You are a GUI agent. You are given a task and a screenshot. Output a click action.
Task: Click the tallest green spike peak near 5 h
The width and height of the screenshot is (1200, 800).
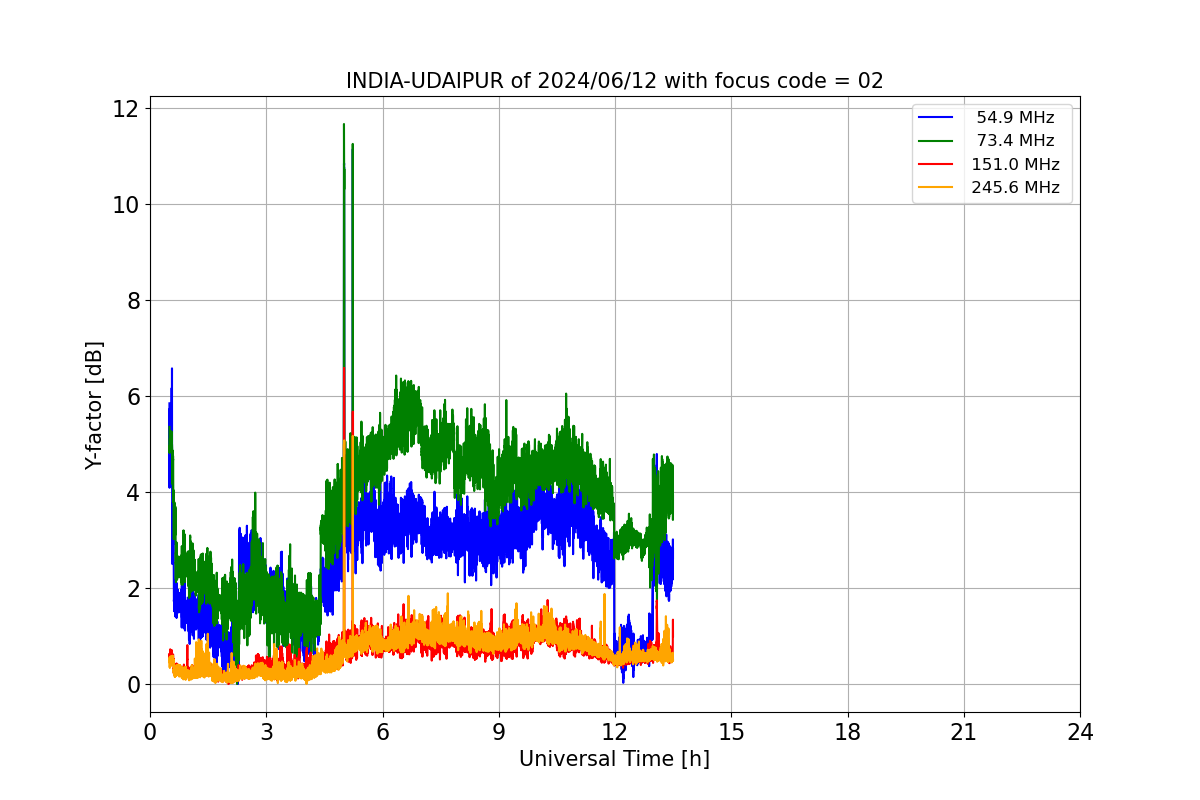pos(344,126)
